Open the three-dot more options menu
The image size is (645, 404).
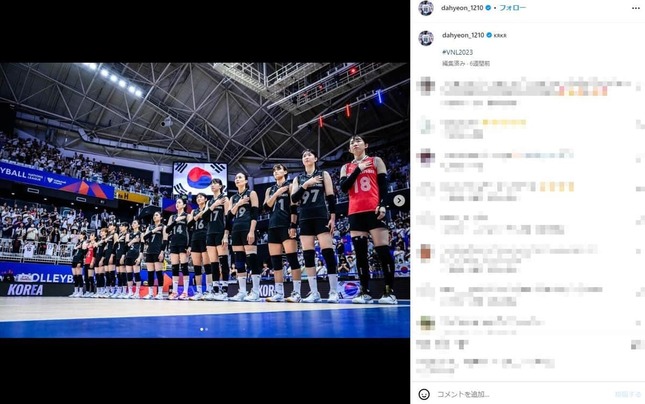point(636,8)
